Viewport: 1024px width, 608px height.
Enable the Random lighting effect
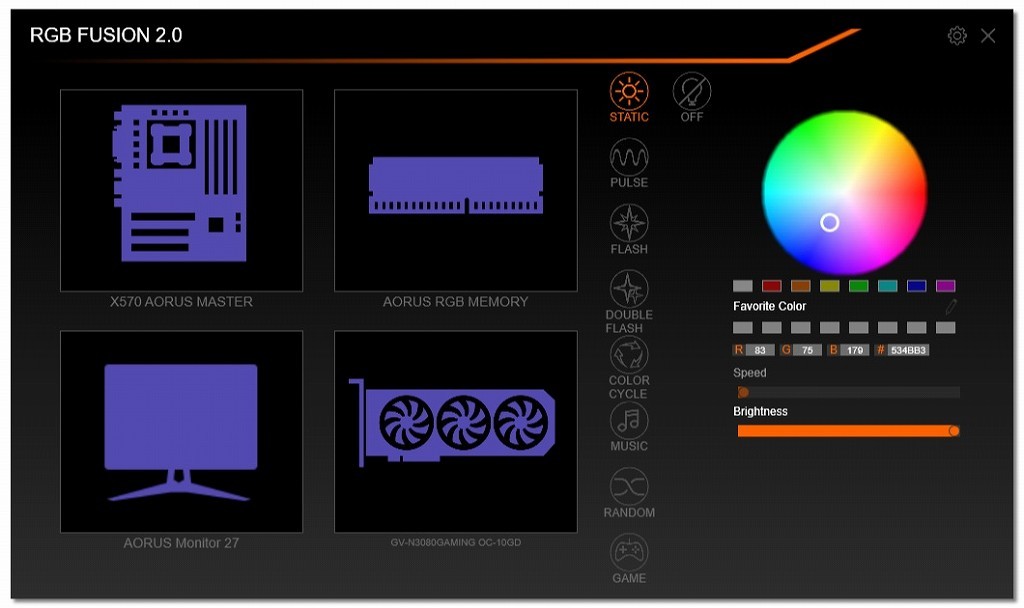click(629, 487)
